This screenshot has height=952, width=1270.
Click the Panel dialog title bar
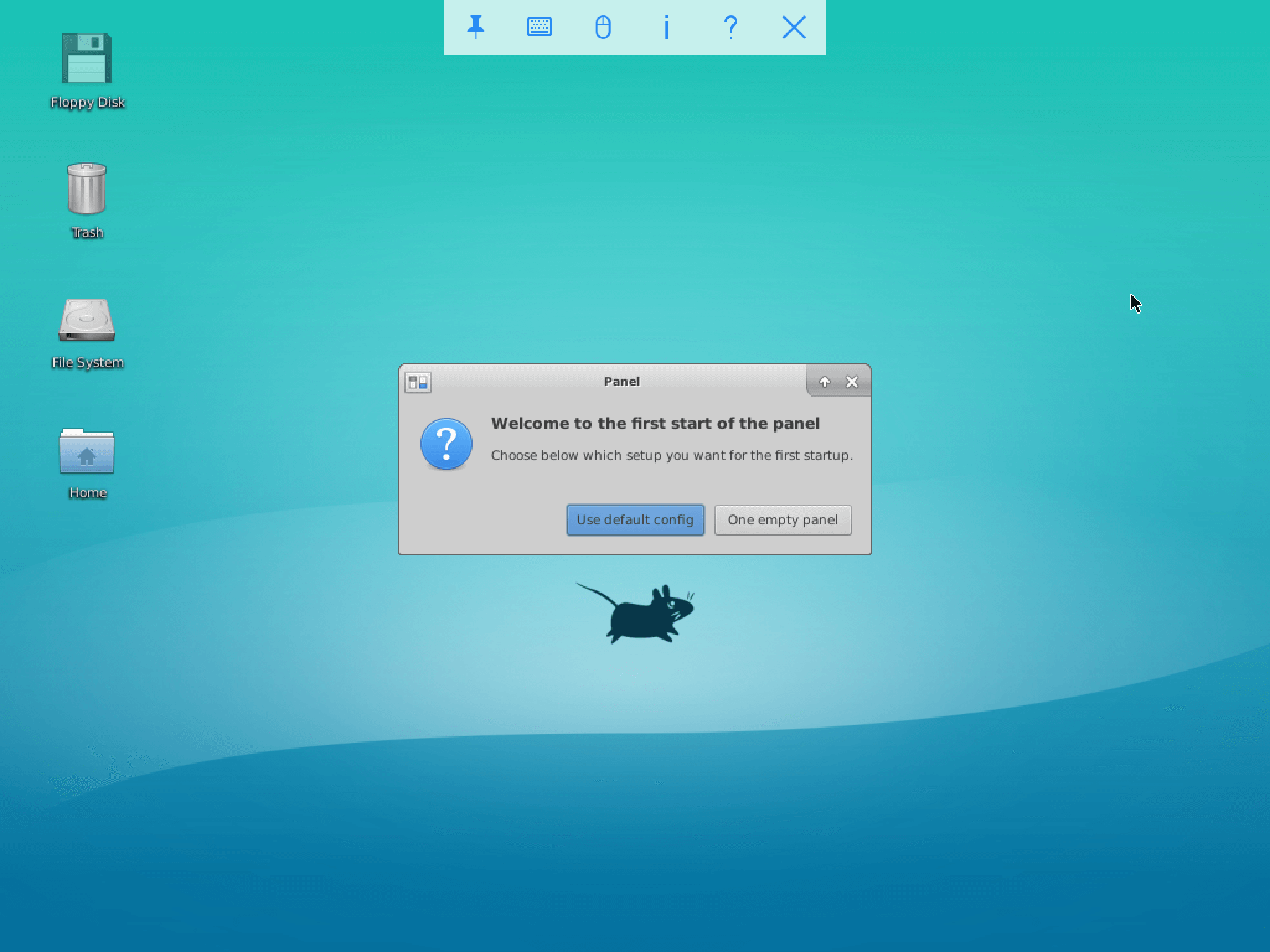621,381
